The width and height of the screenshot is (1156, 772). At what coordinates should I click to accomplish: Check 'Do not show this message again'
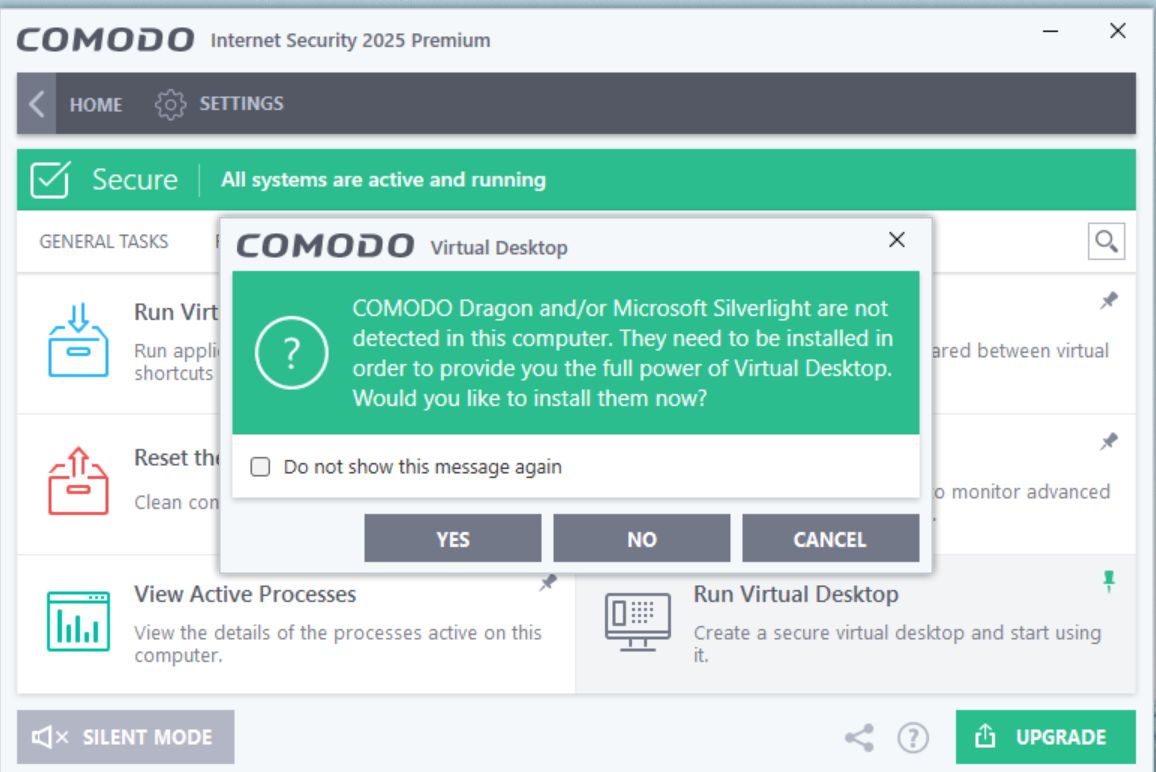(x=260, y=467)
